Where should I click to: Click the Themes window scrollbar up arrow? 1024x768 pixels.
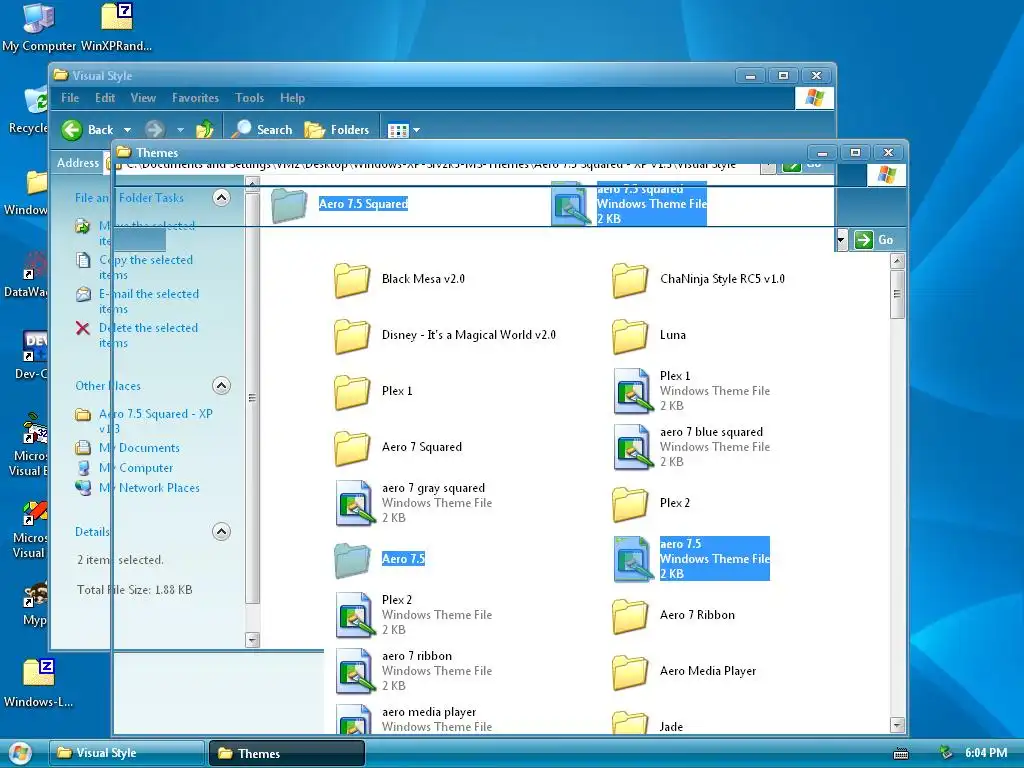(897, 261)
